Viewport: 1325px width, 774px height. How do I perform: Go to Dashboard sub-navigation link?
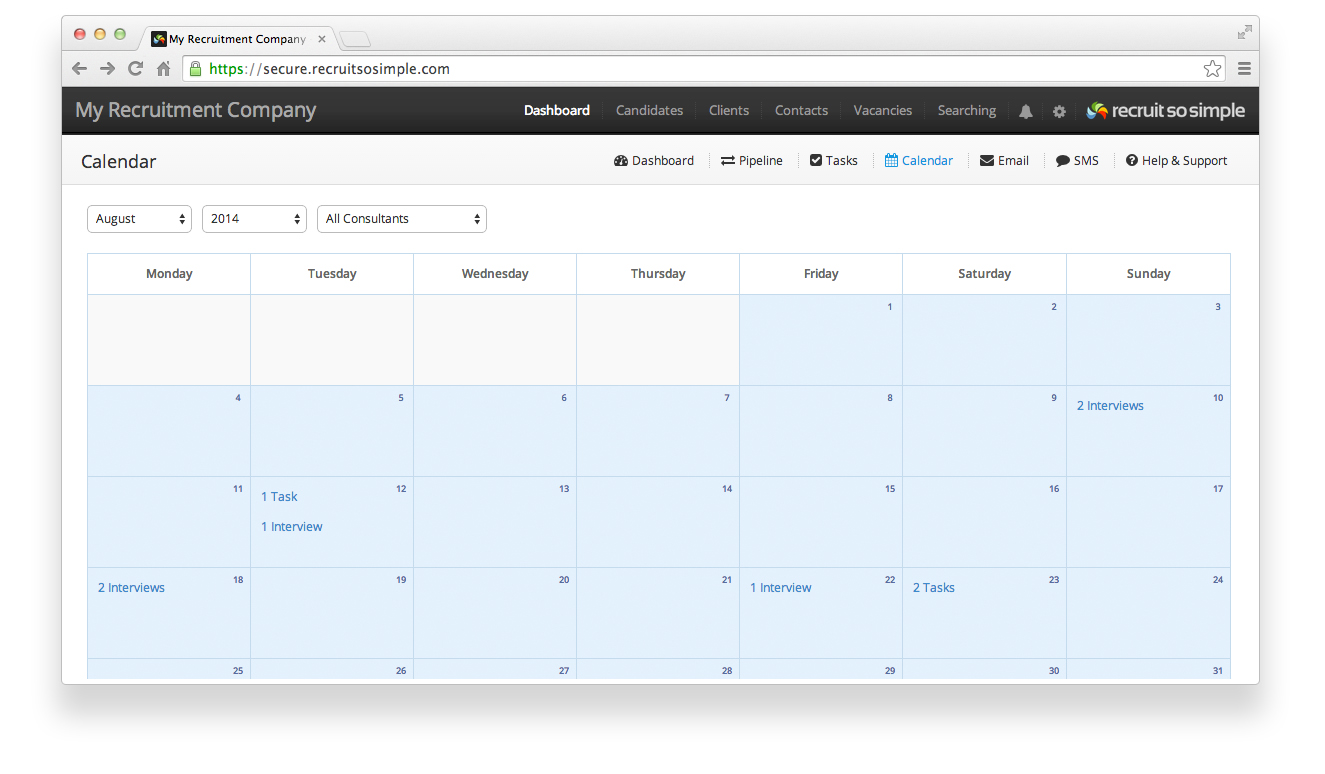[654, 161]
